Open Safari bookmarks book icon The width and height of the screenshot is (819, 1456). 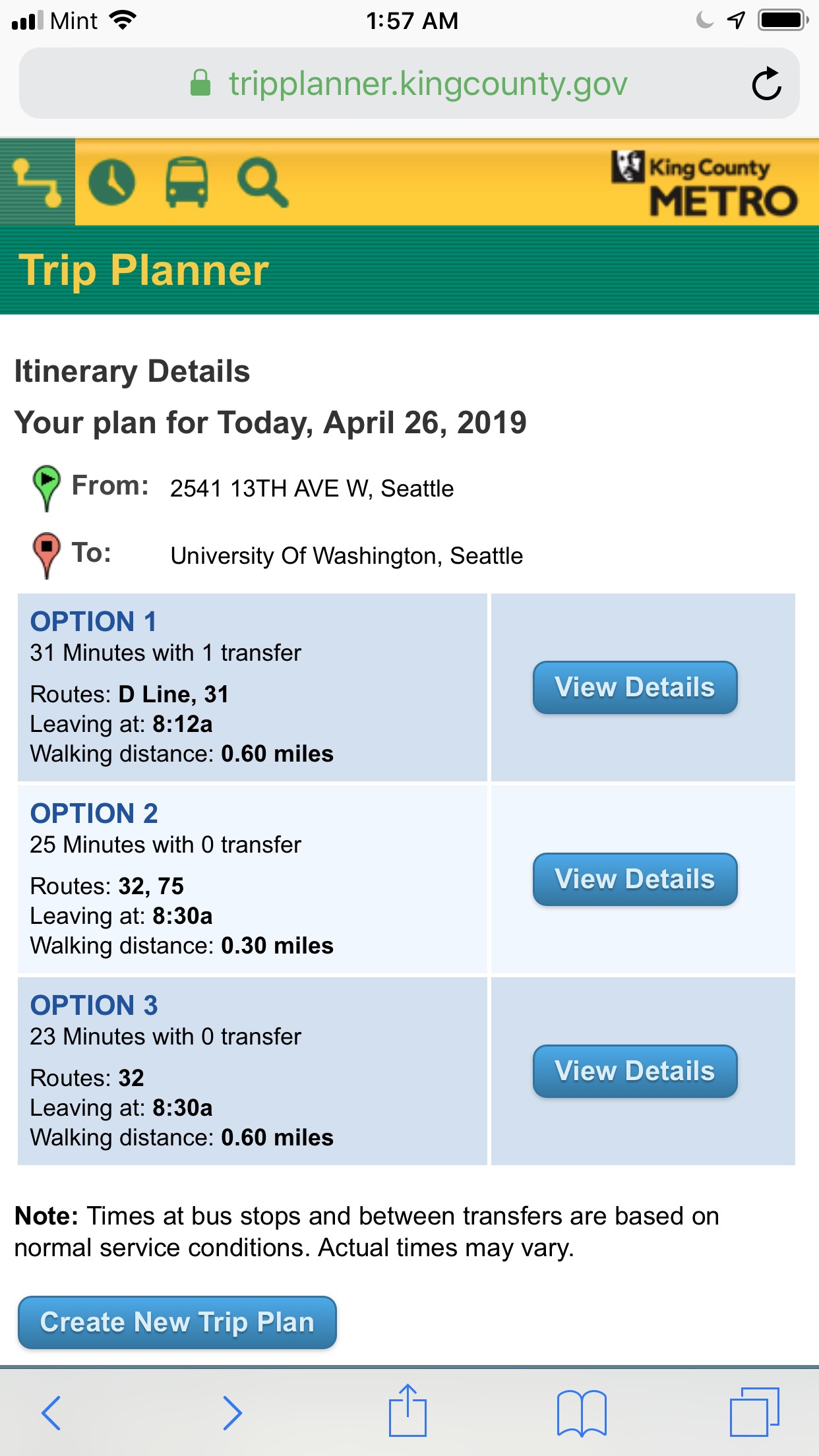(582, 1412)
